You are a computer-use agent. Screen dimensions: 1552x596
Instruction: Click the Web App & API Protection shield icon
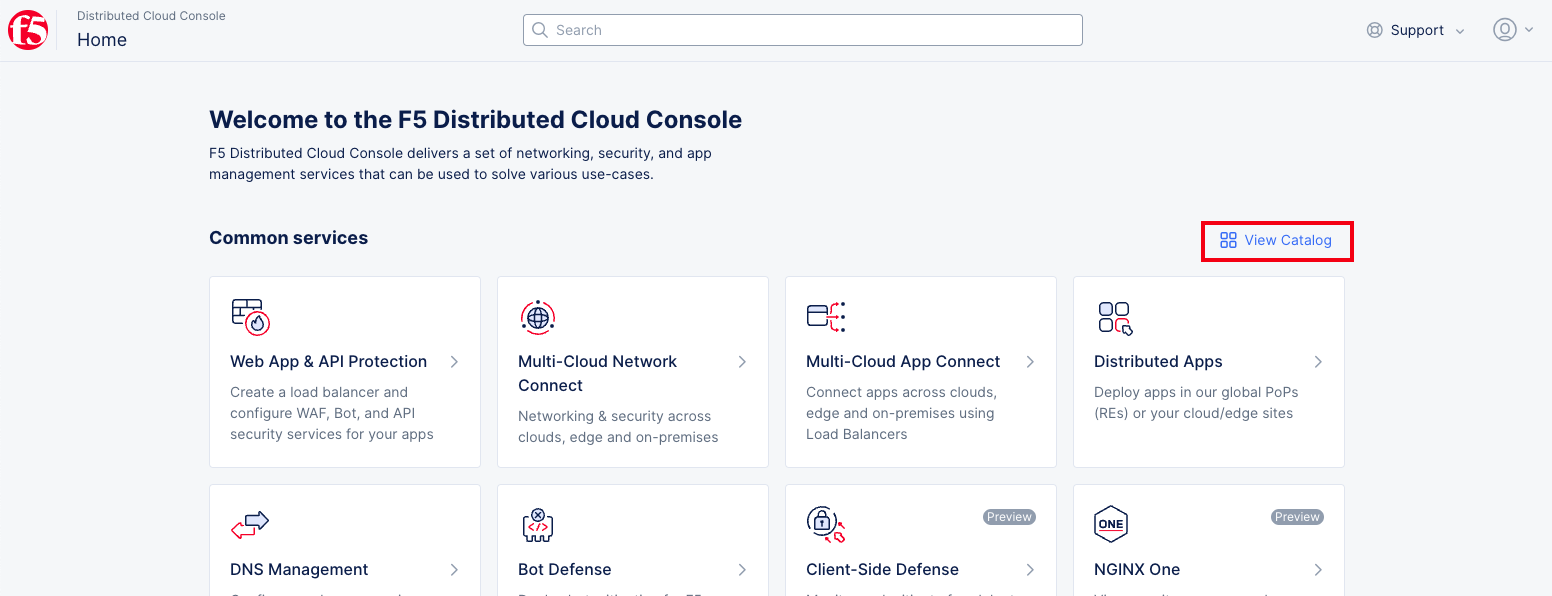(249, 315)
